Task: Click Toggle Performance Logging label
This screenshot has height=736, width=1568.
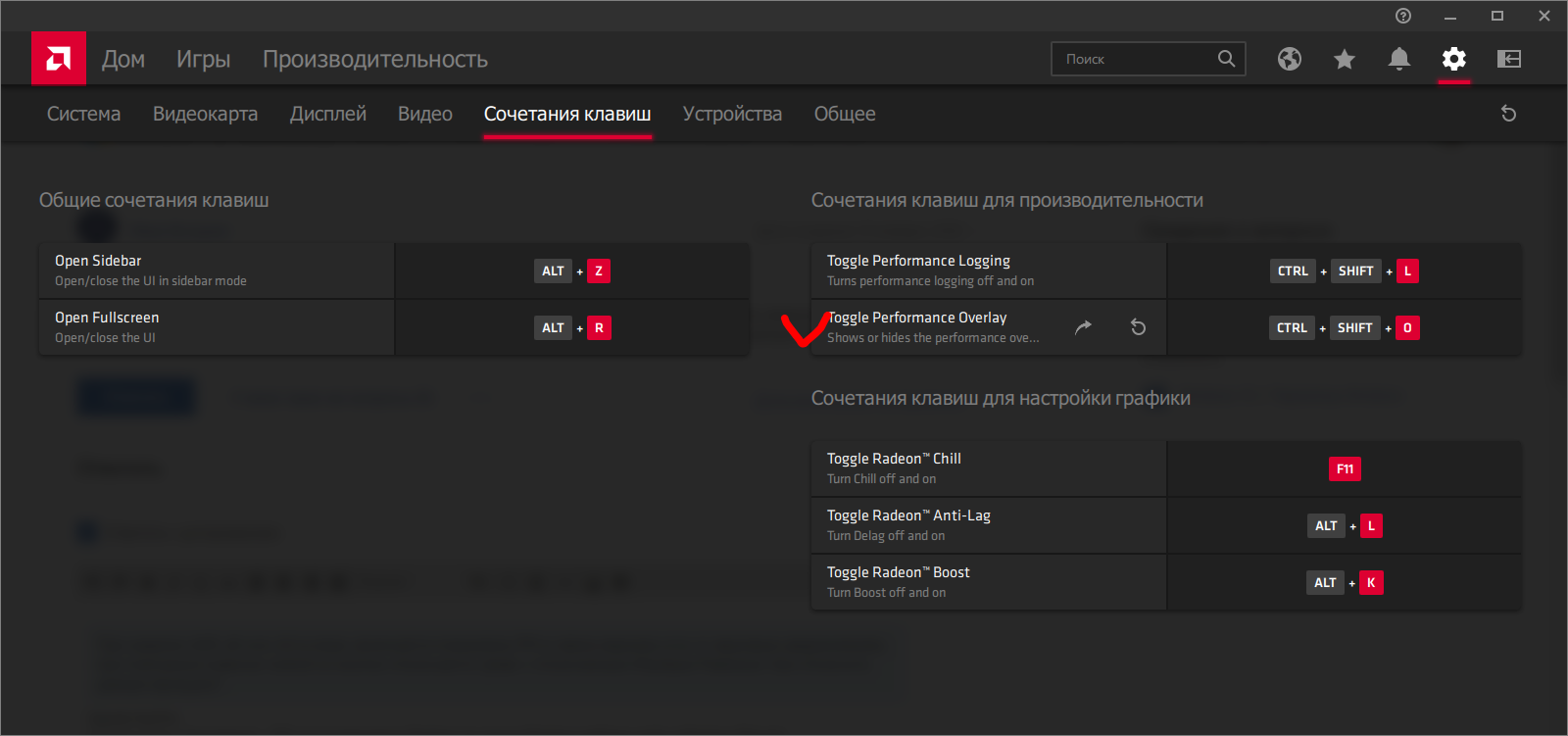Action: coord(918,261)
